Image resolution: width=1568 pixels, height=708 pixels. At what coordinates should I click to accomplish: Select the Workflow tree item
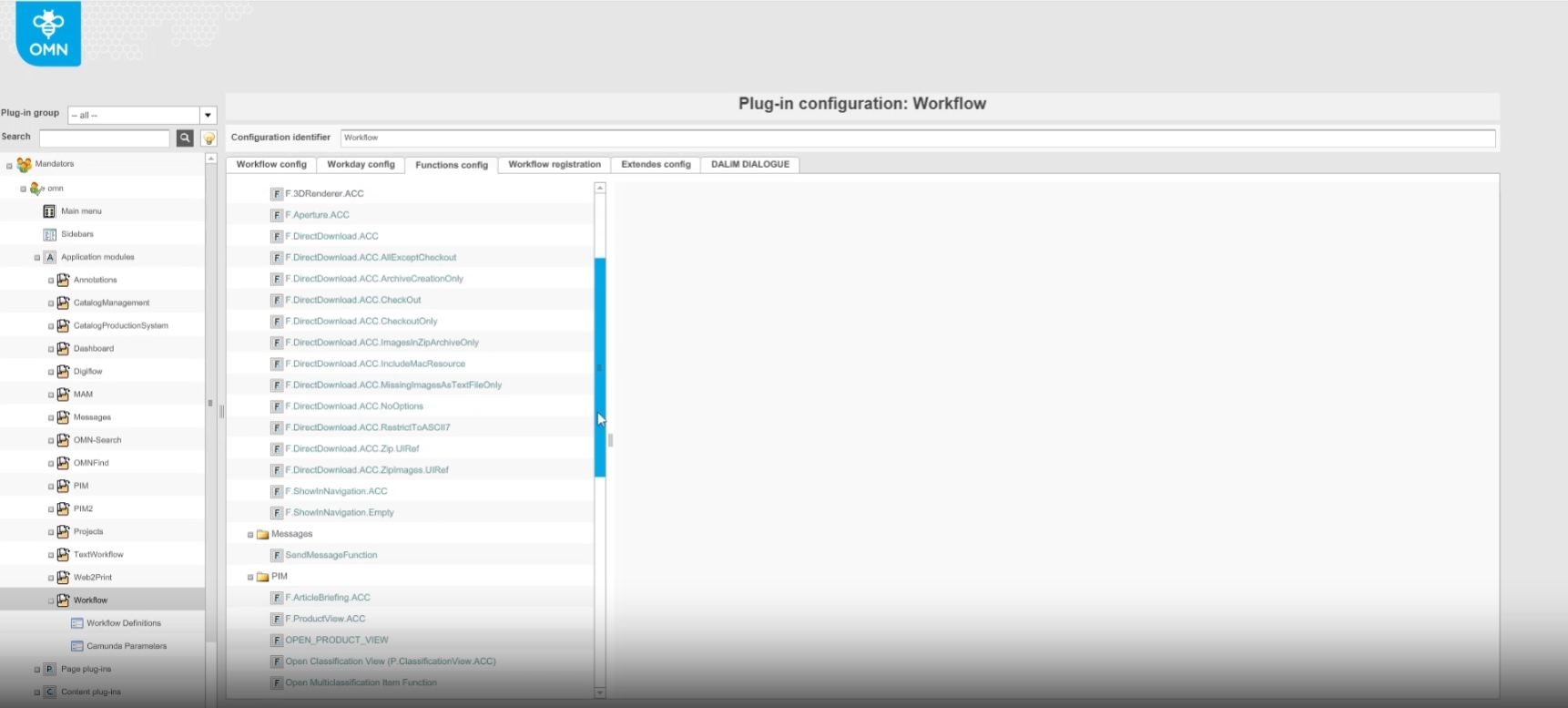[x=90, y=600]
